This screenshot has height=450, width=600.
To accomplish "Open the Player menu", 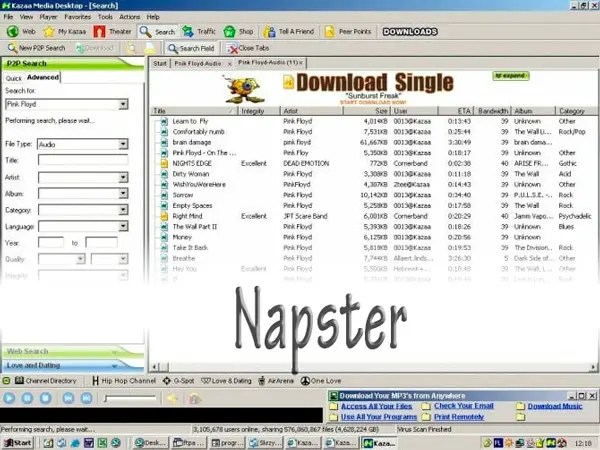I will (48, 17).
